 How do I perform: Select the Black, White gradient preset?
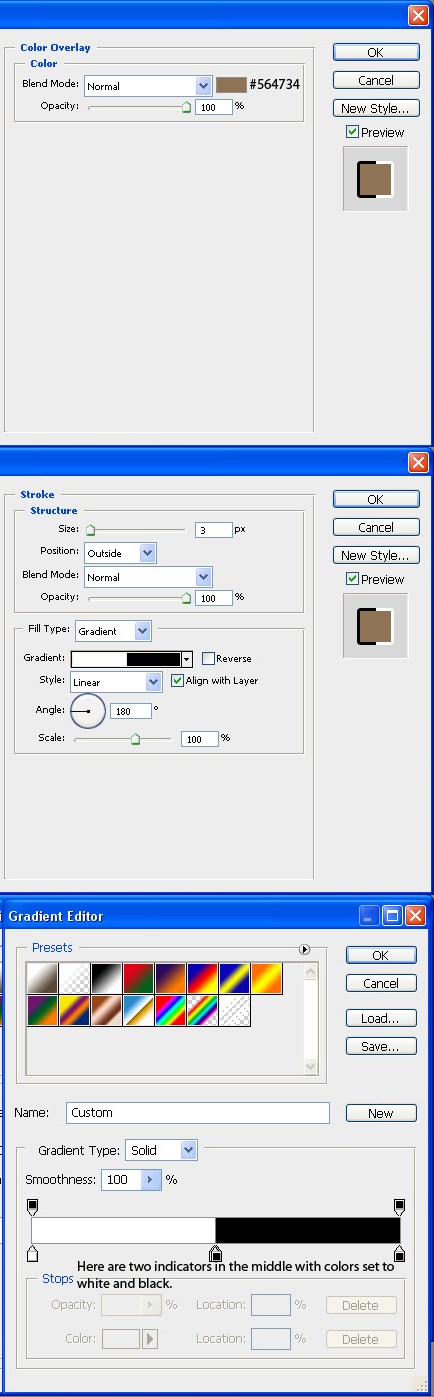point(106,978)
